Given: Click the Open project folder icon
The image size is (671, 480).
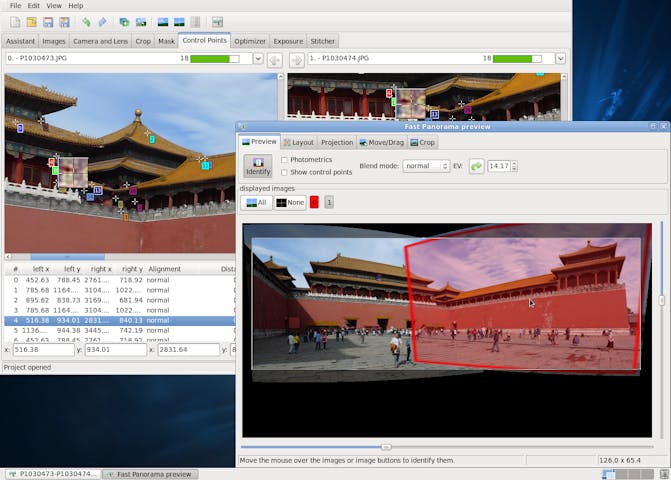Looking at the screenshot, I should pos(32,22).
